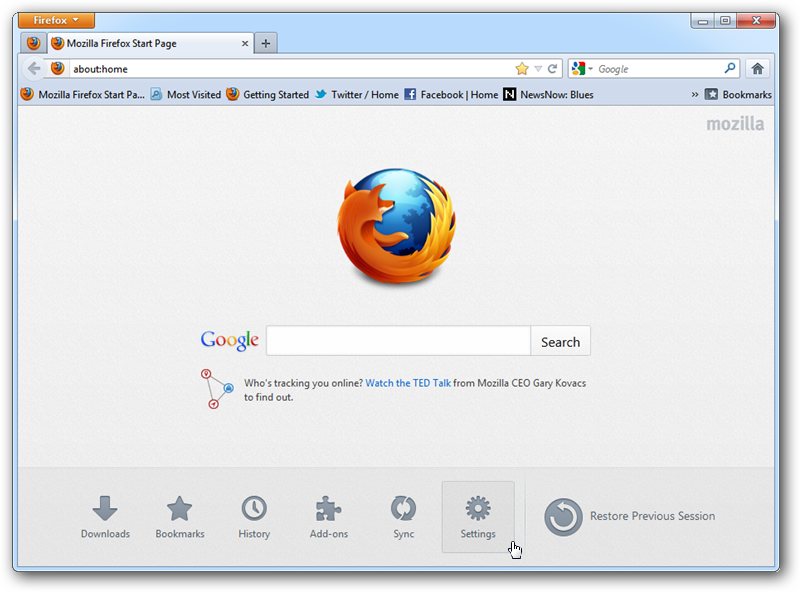Switch to Mozilla Firefox Start Page tab
Image resolution: width=800 pixels, height=592 pixels.
pos(151,43)
